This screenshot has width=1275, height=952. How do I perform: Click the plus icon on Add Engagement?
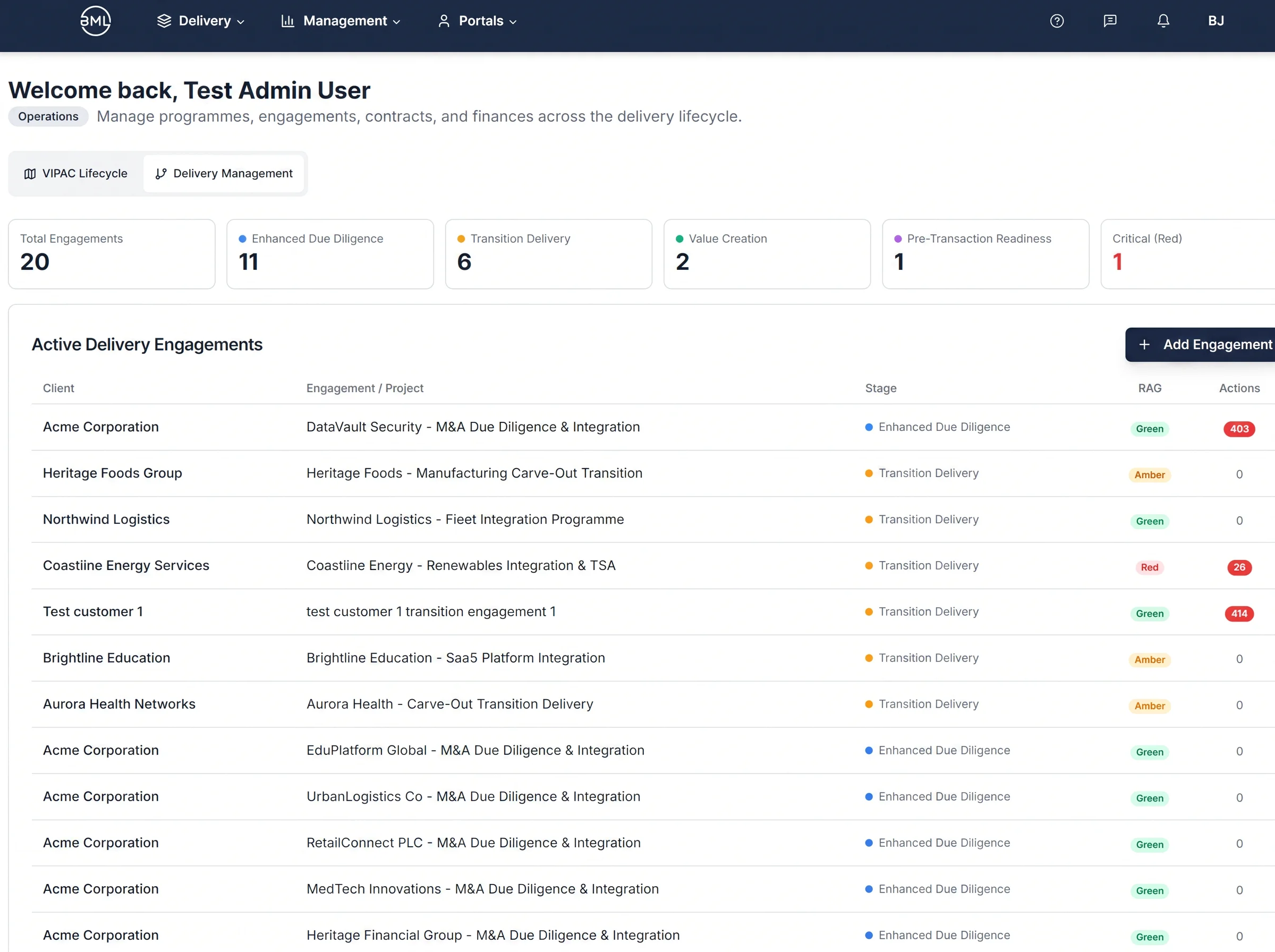(x=1144, y=345)
